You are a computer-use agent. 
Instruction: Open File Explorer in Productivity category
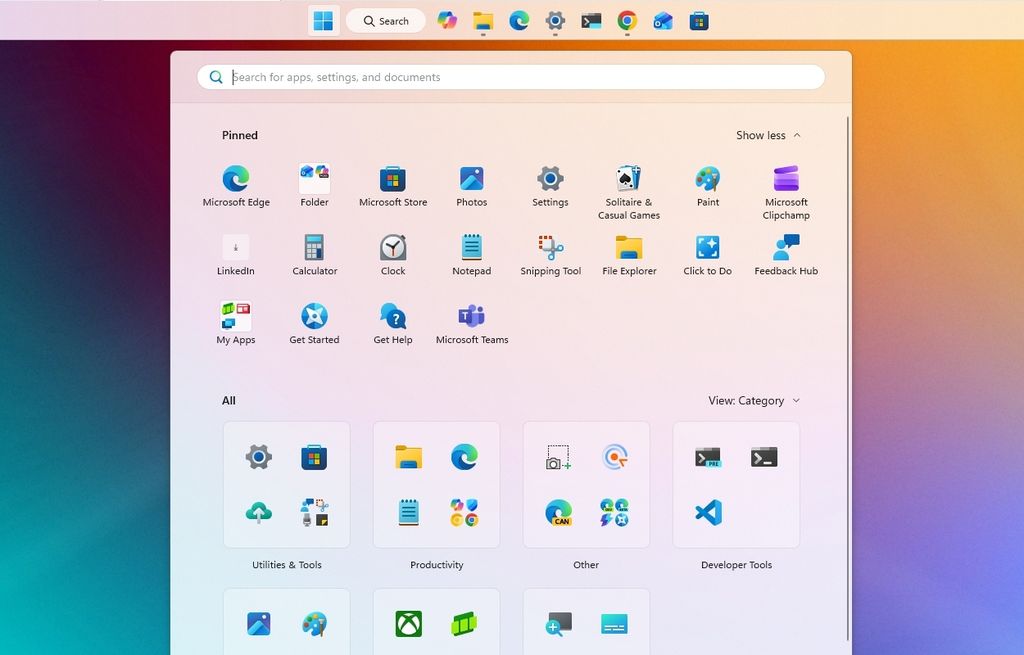[x=409, y=457]
